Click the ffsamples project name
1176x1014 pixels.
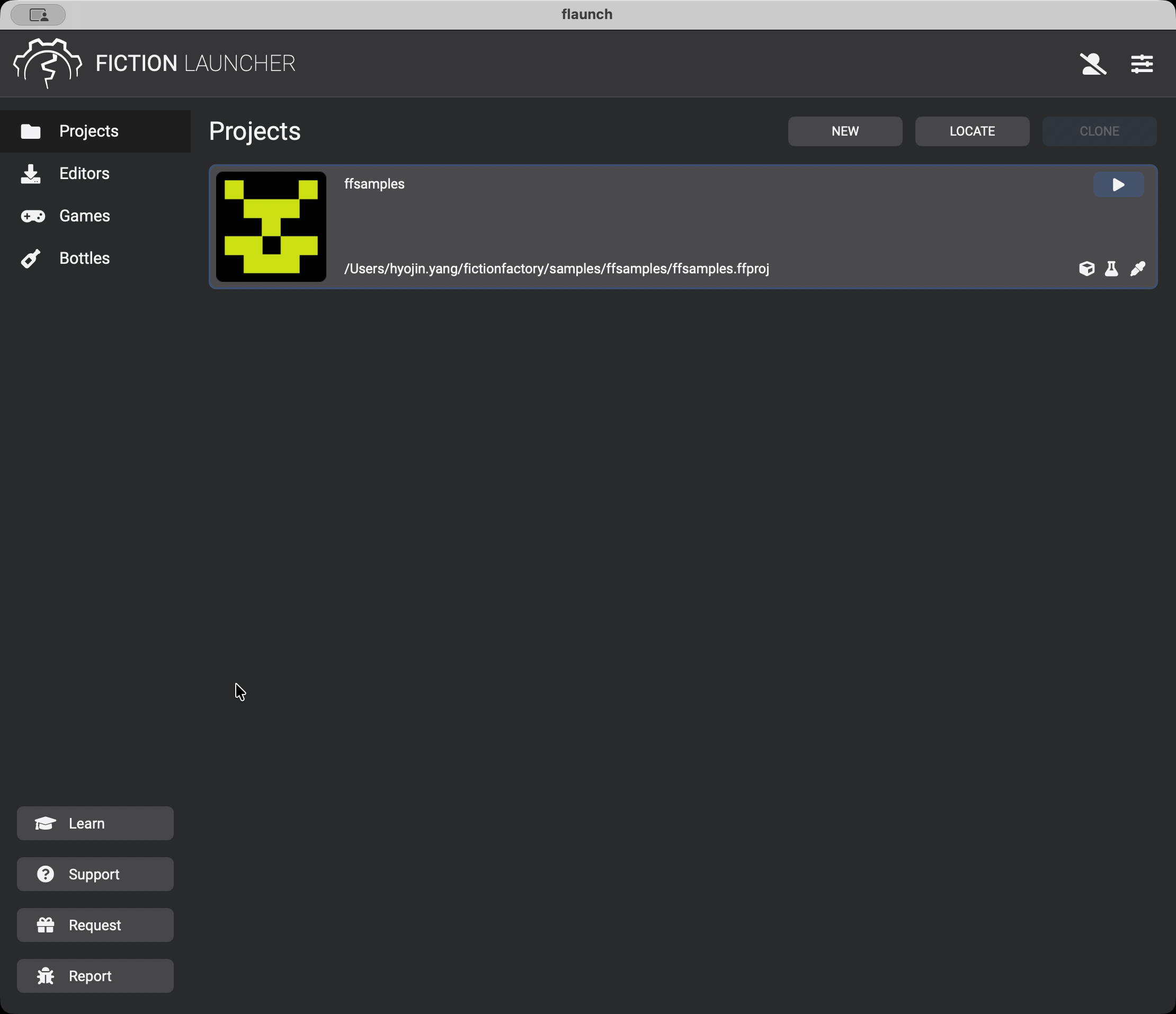[374, 184]
